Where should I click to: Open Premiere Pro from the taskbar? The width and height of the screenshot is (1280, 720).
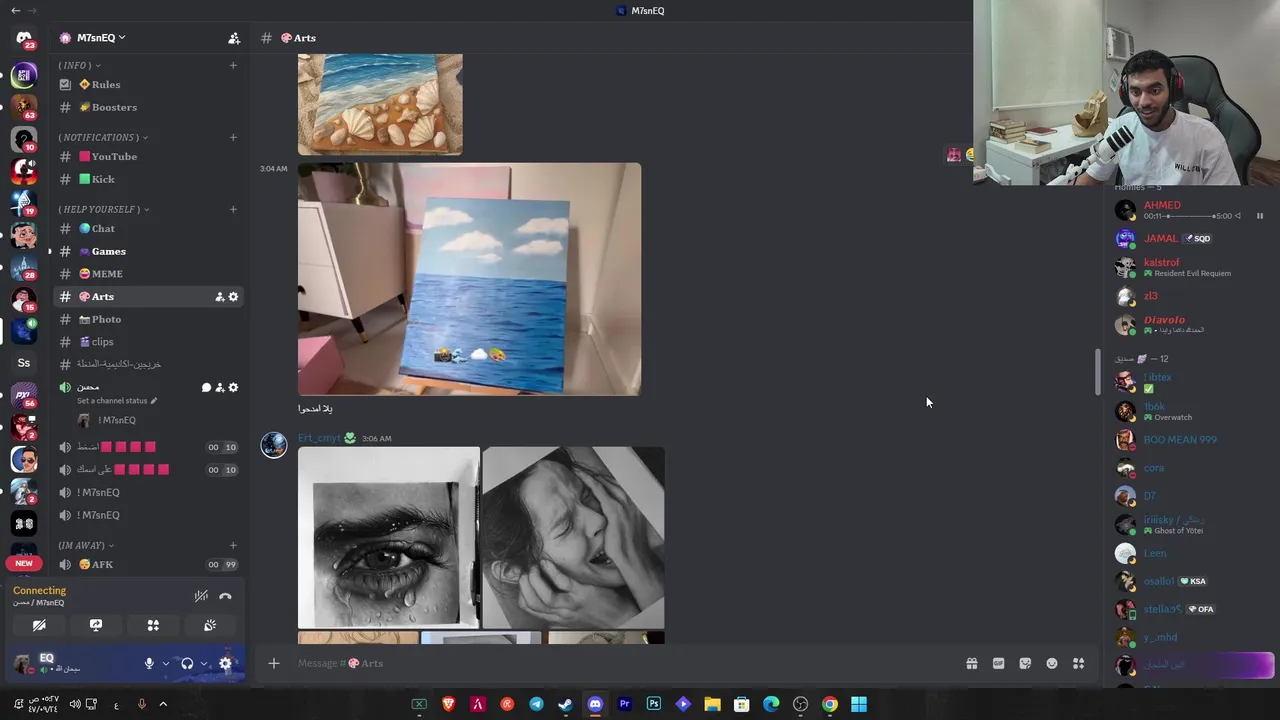[624, 704]
